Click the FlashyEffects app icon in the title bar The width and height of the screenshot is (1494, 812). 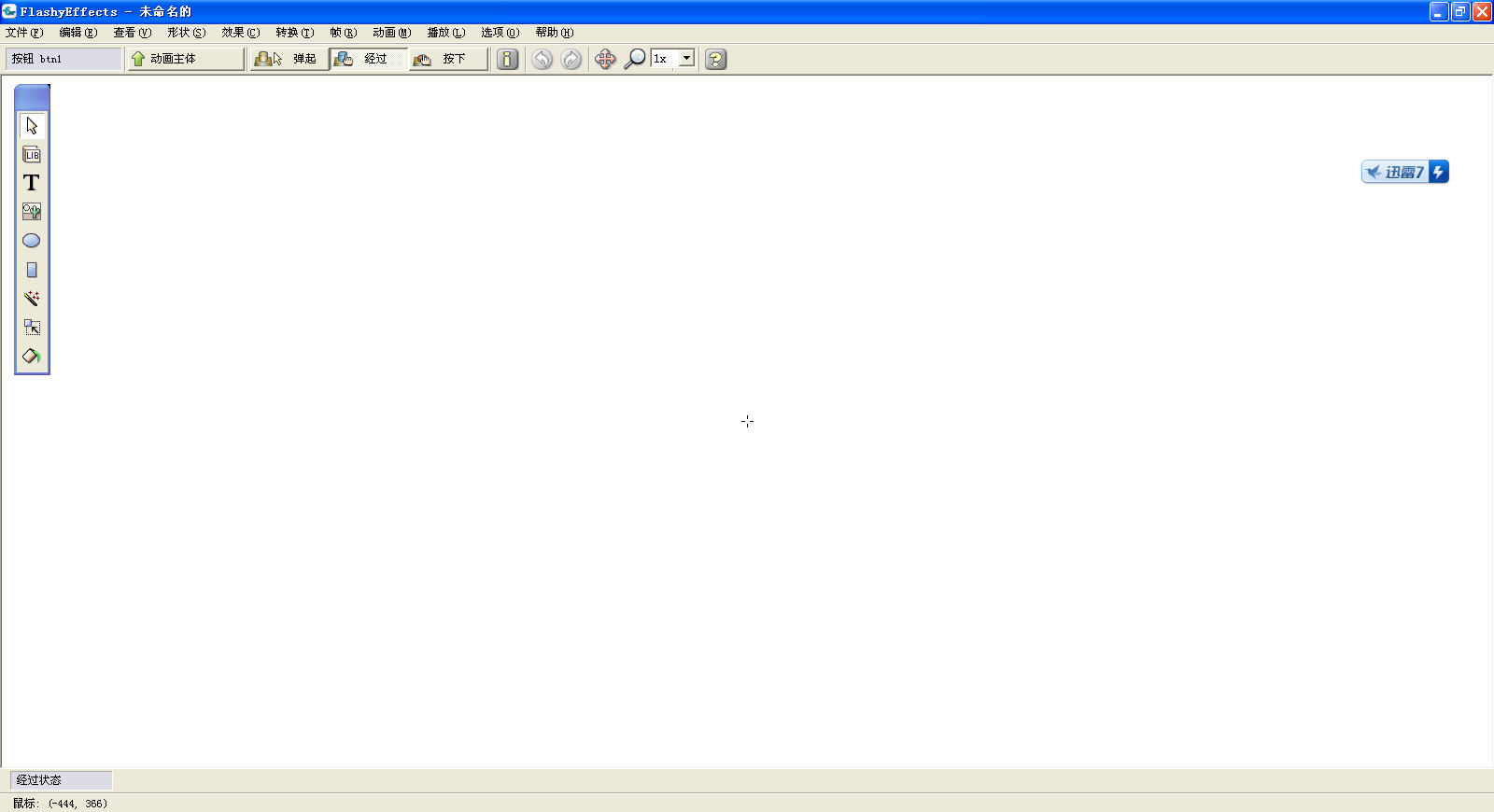9,11
